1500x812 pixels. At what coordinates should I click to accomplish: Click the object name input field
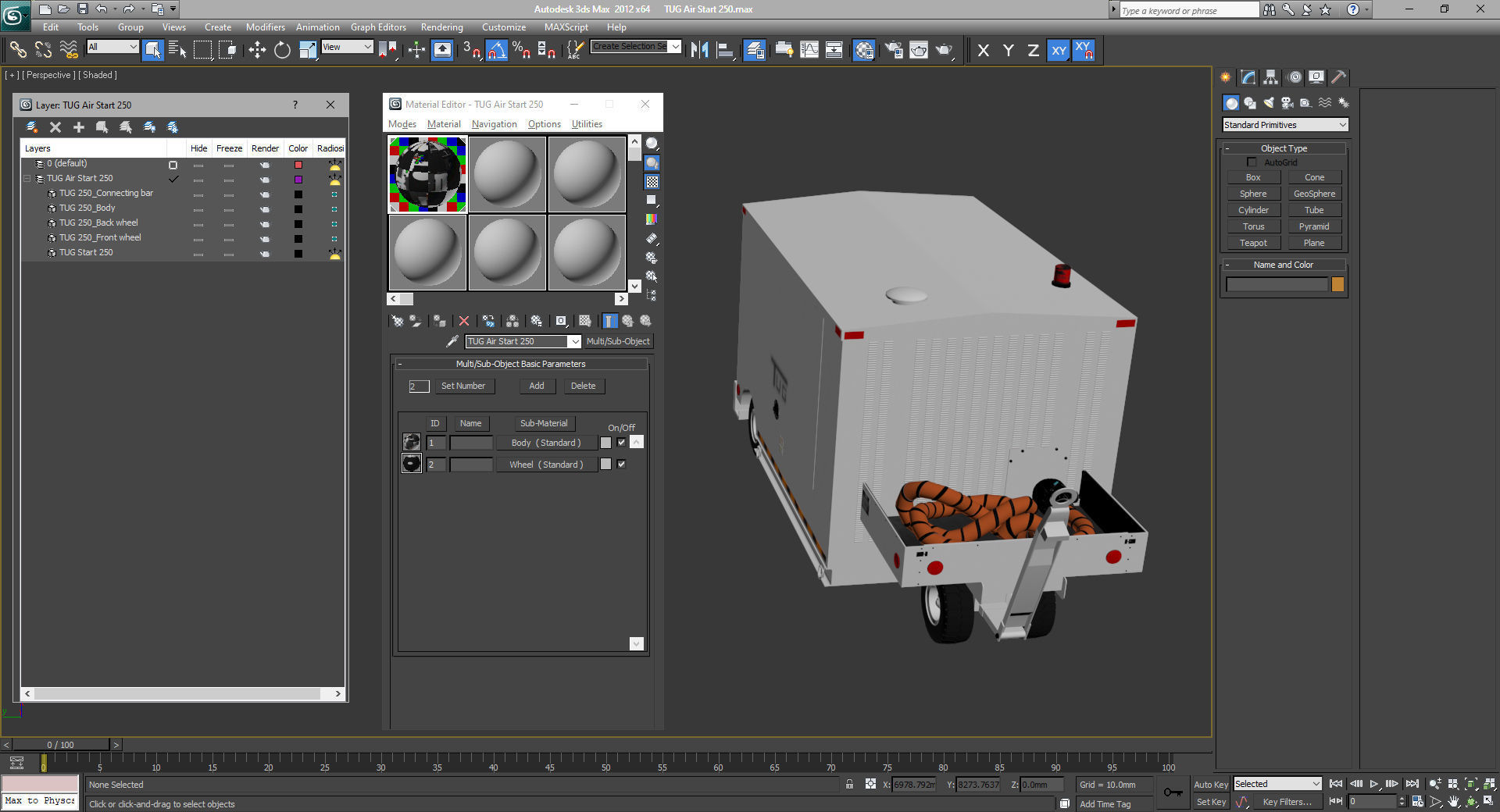click(x=1277, y=284)
